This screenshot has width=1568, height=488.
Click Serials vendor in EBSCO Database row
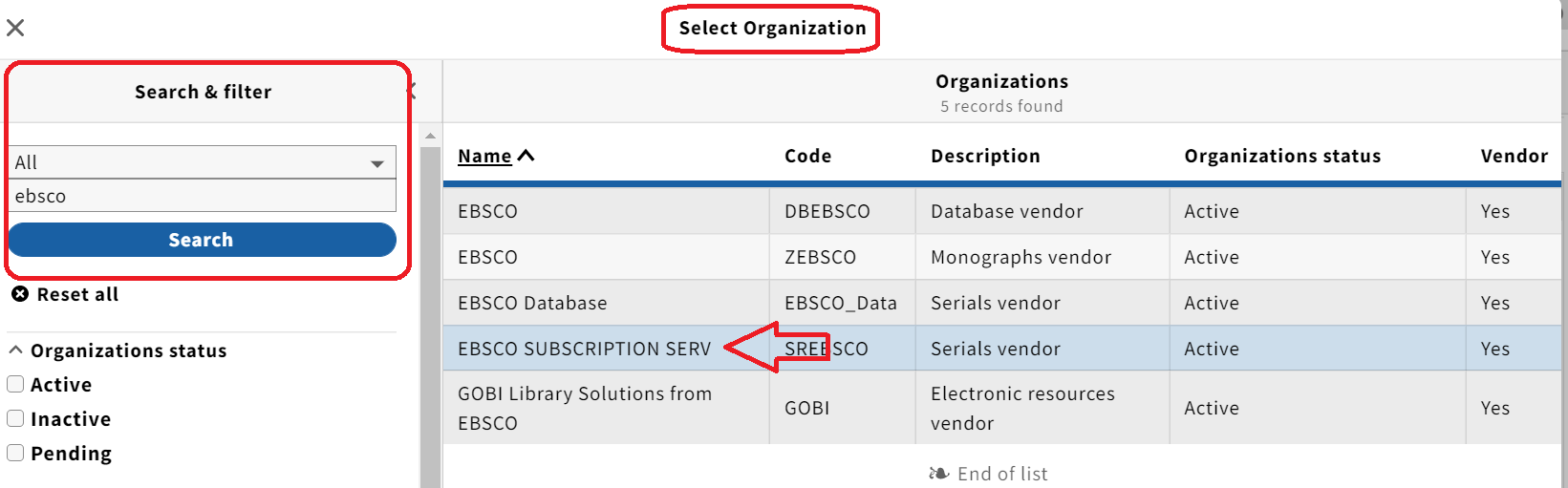pyautogui.click(x=996, y=303)
